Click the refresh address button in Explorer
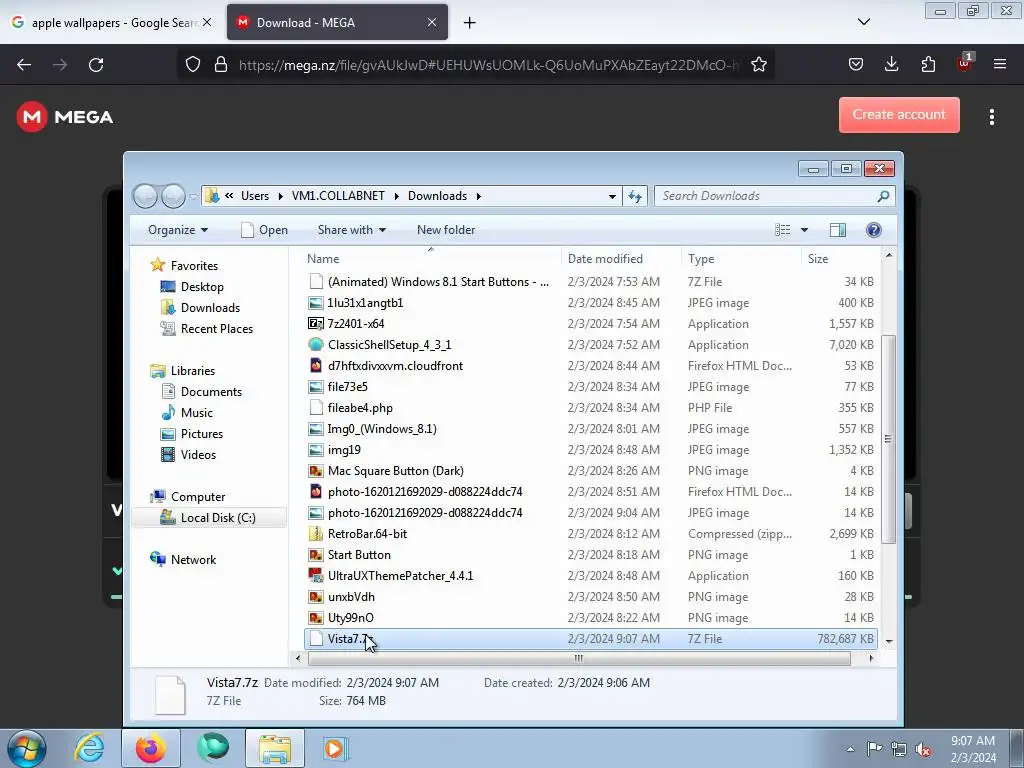Viewport: 1024px width, 768px height. [635, 196]
